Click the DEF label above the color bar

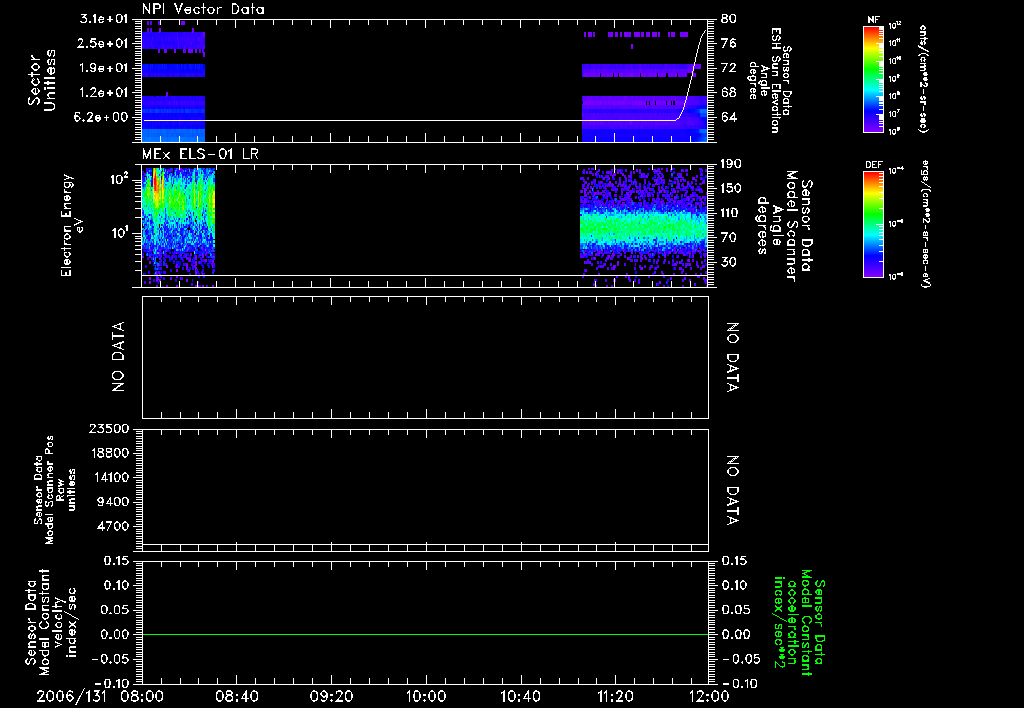(x=873, y=165)
